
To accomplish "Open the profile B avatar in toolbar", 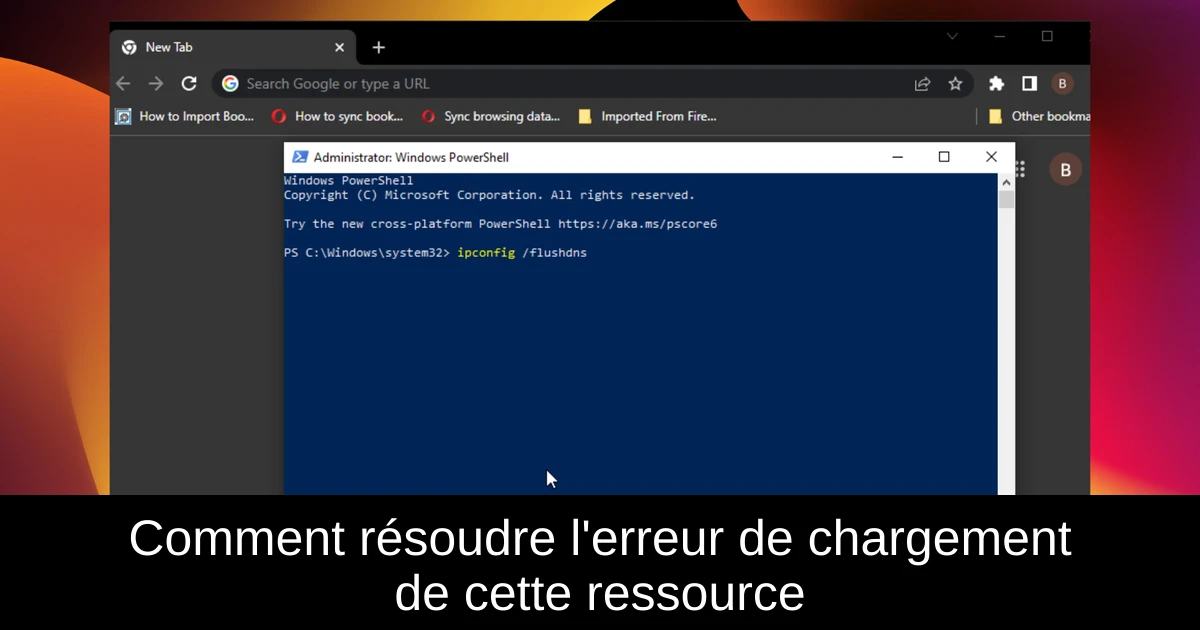I will coord(1062,84).
